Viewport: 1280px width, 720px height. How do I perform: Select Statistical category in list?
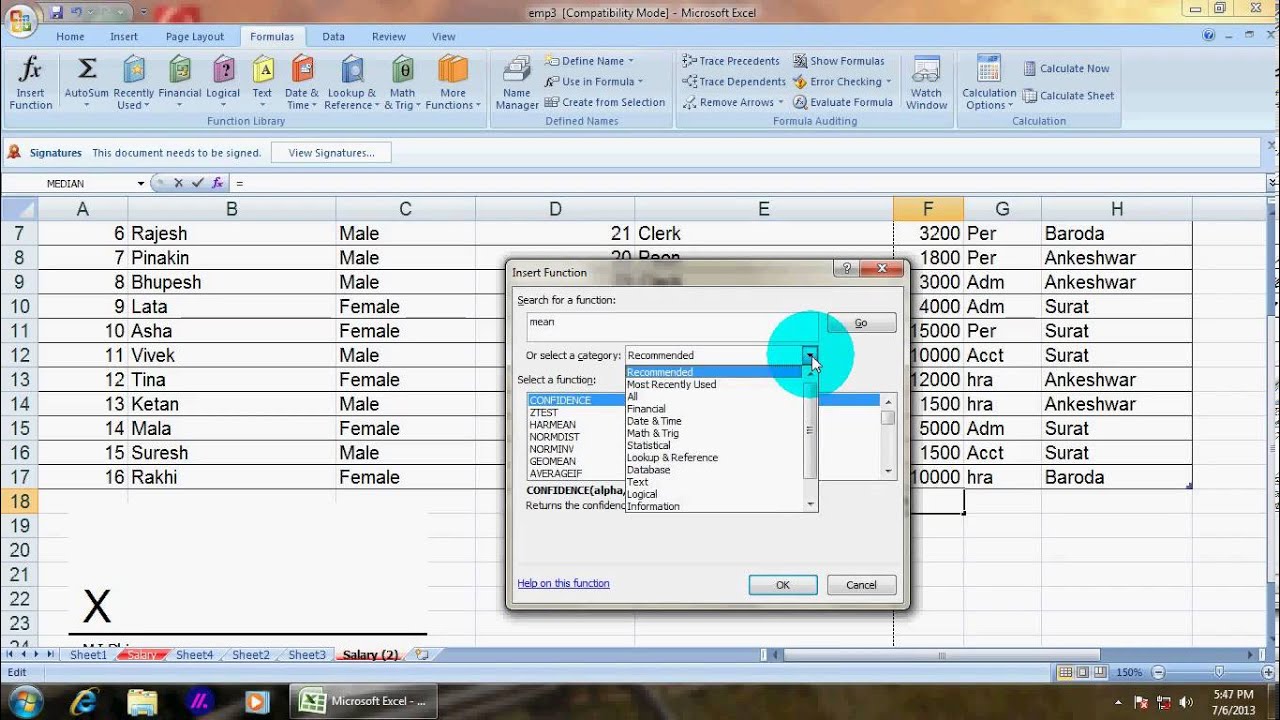click(x=714, y=445)
